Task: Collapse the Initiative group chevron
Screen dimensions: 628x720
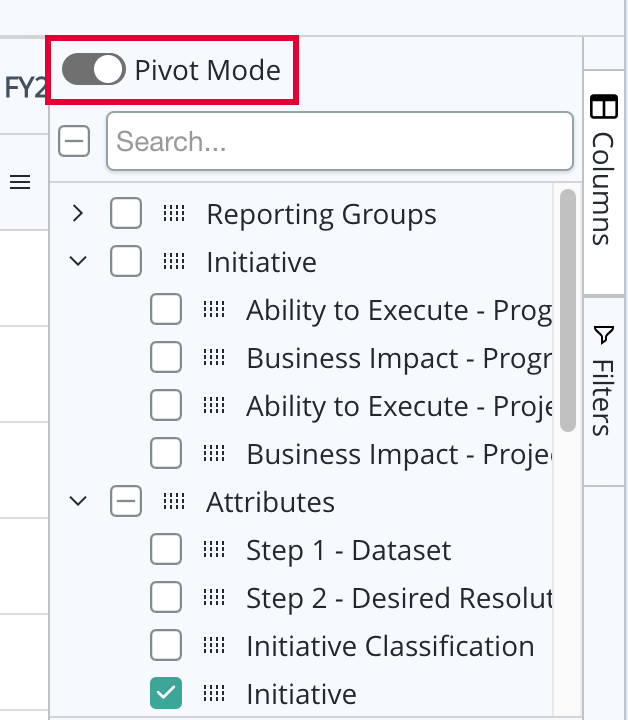Action: click(x=78, y=261)
